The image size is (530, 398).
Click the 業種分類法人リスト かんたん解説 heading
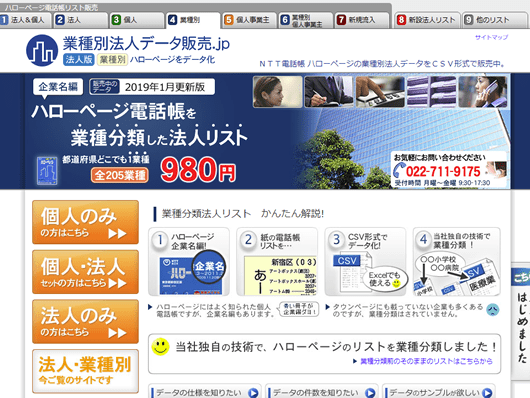(x=243, y=214)
